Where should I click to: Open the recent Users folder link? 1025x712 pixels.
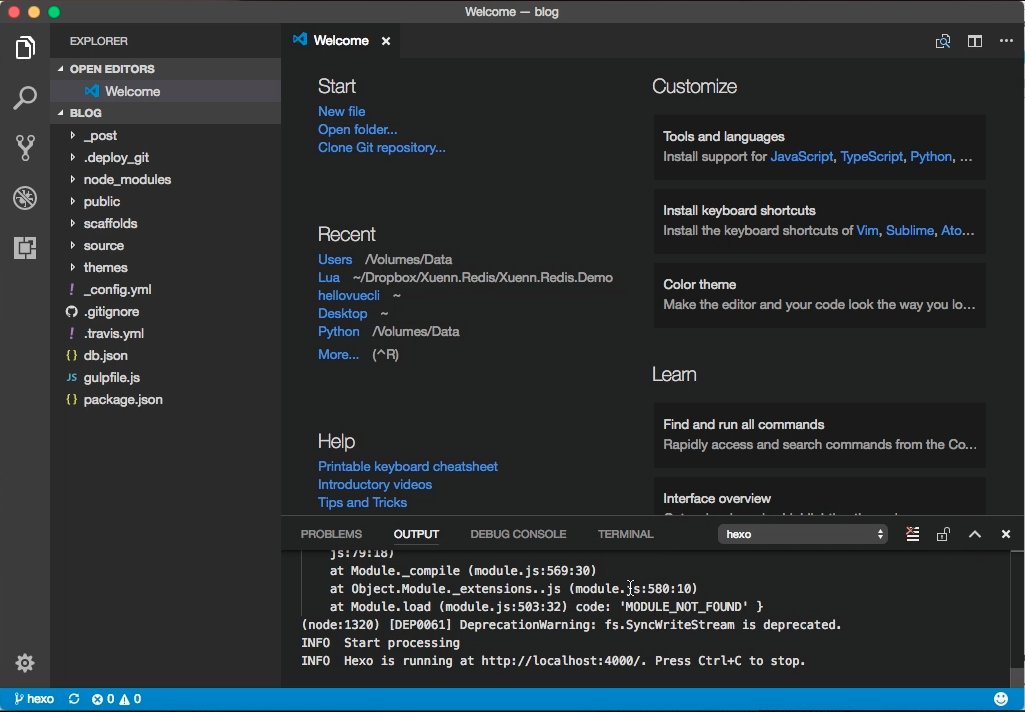click(x=335, y=260)
